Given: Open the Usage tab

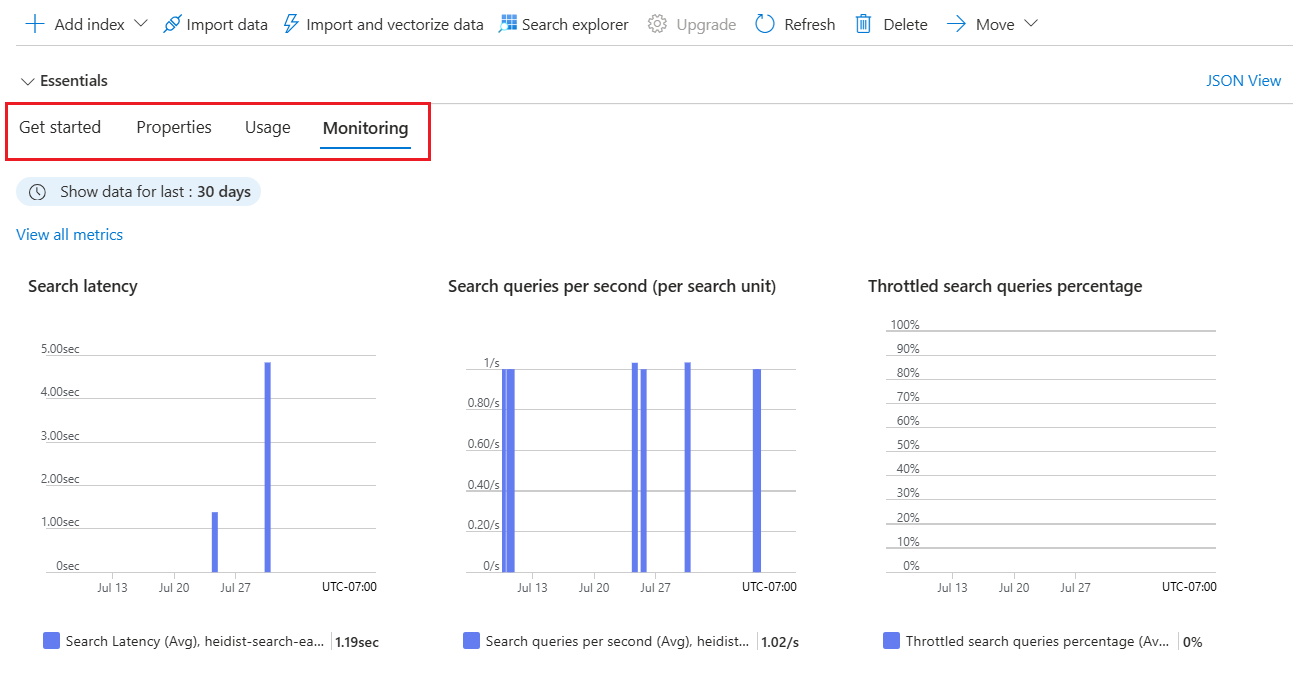Looking at the screenshot, I should coord(267,127).
